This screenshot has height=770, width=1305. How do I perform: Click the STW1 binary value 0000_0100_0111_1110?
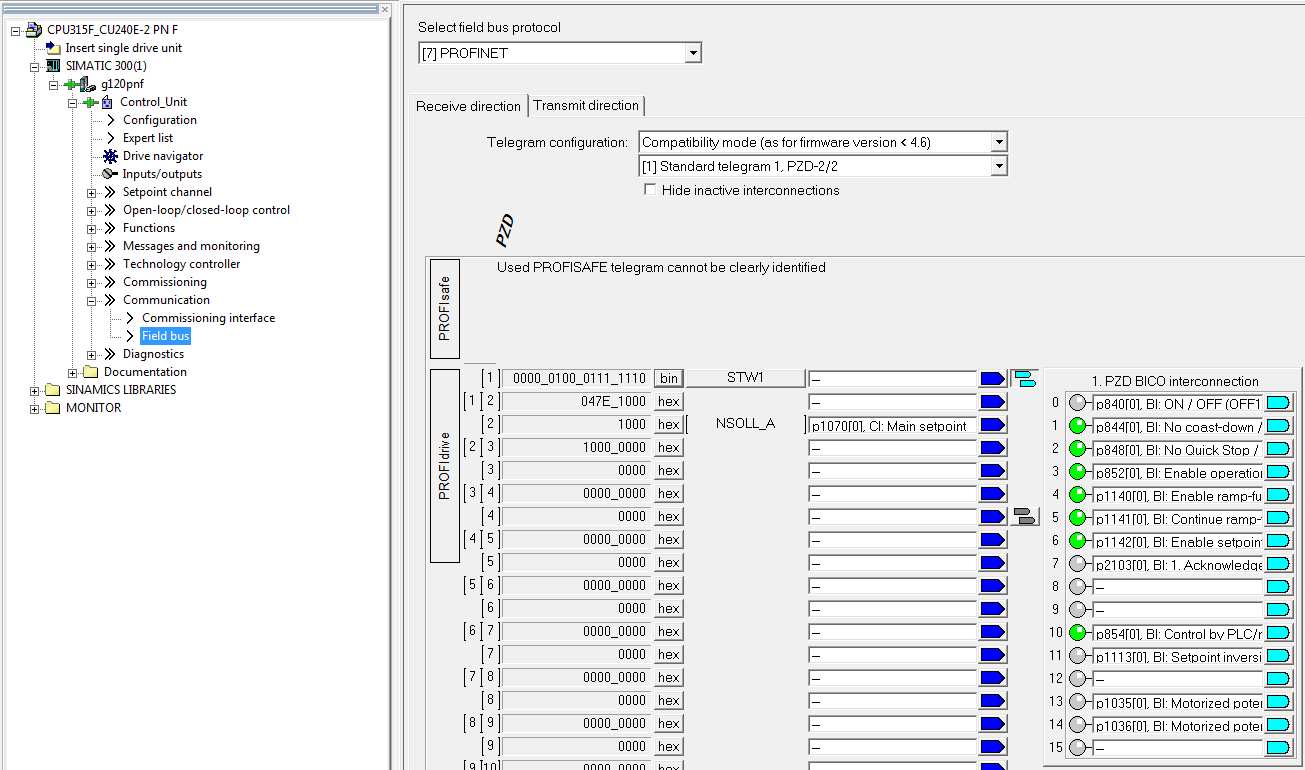pyautogui.click(x=575, y=379)
